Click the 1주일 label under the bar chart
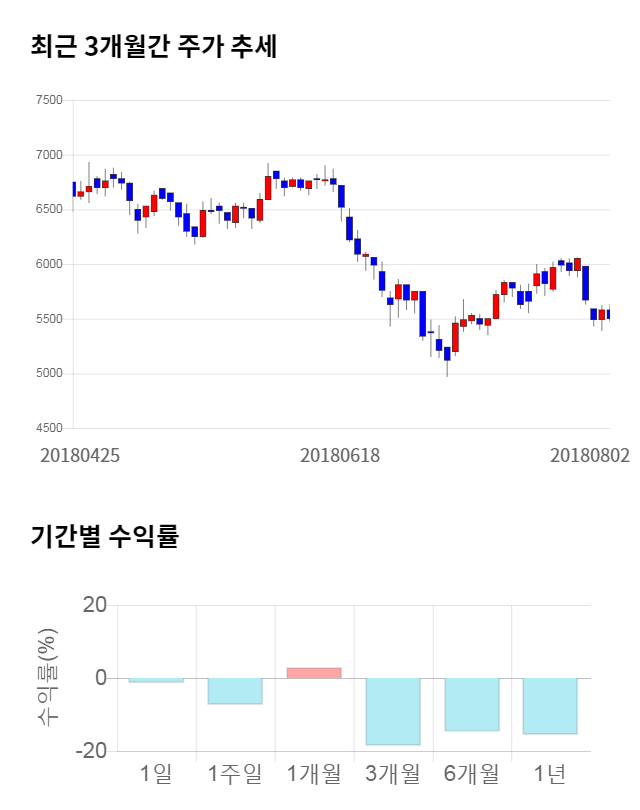 click(x=235, y=773)
